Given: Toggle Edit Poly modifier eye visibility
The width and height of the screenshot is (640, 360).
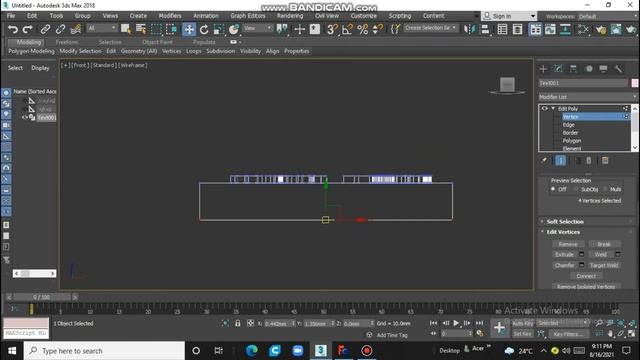Looking at the screenshot, I should point(544,109).
